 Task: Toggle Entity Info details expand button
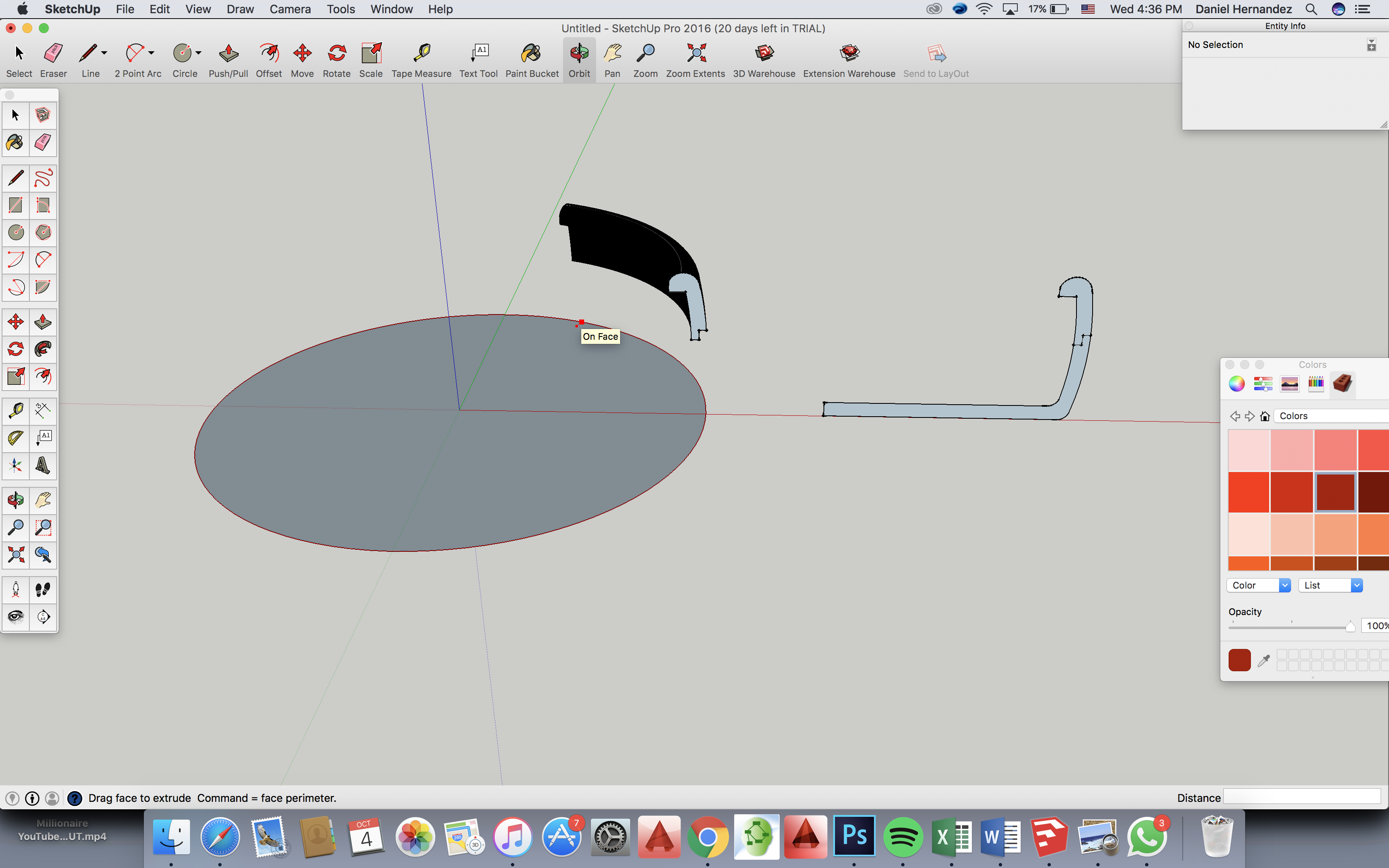(1371, 45)
